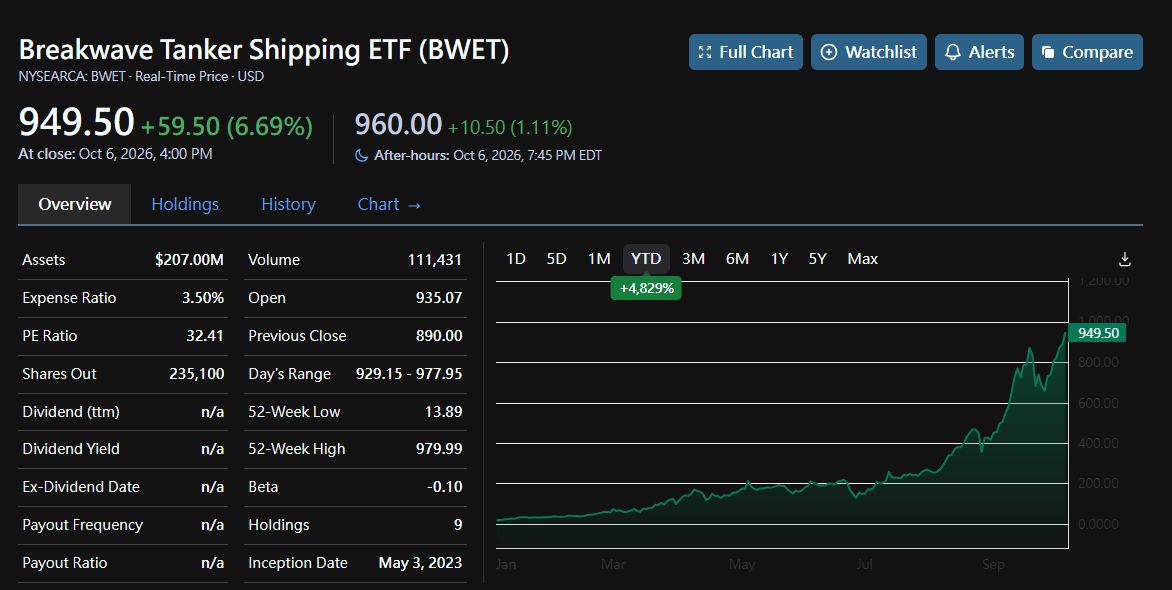Image resolution: width=1172 pixels, height=590 pixels.
Task: Click the Payout Ratio label
Action: point(64,563)
